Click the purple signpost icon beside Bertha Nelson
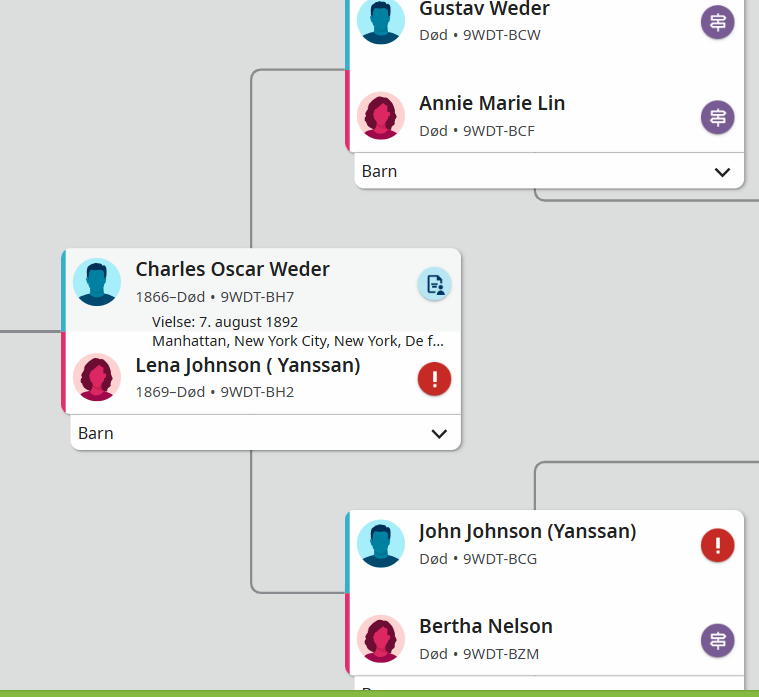The image size is (759, 697). click(x=717, y=640)
